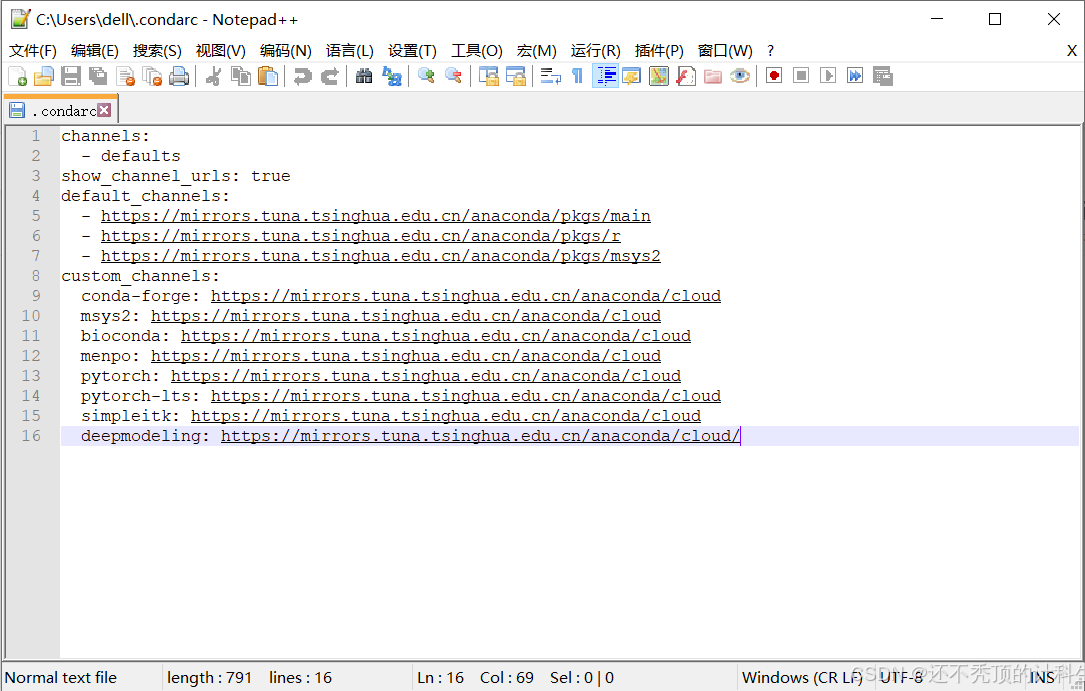The height and width of the screenshot is (691, 1085).
Task: Click the Find binoculars icon
Action: 365,76
